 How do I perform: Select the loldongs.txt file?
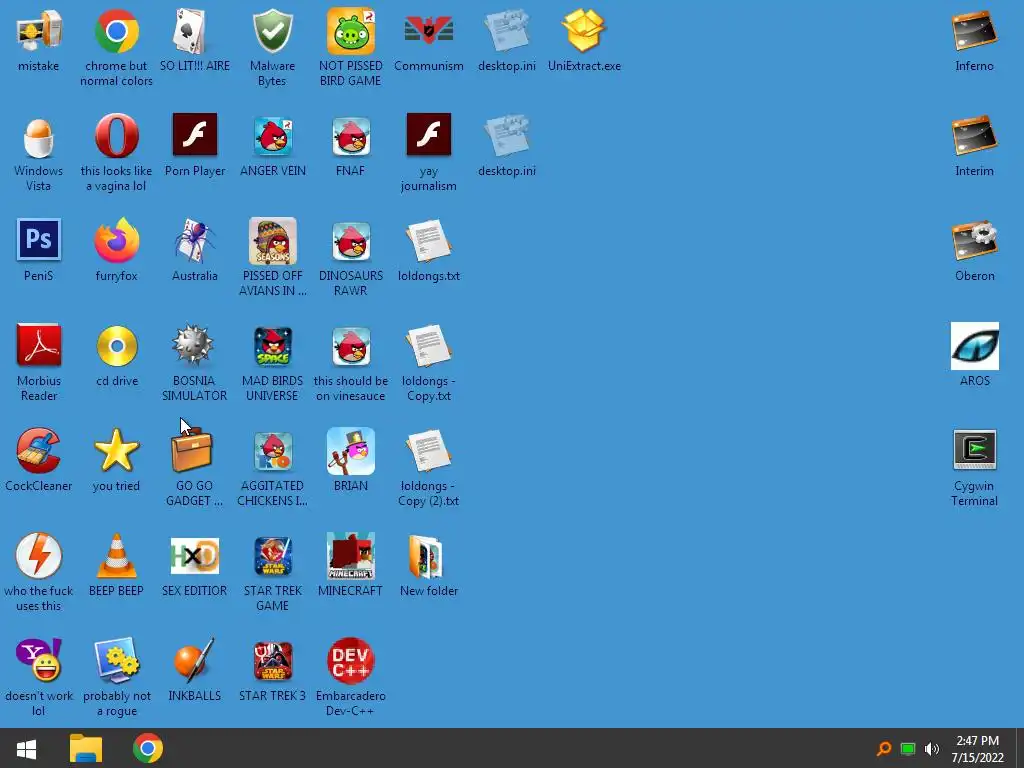click(x=428, y=240)
